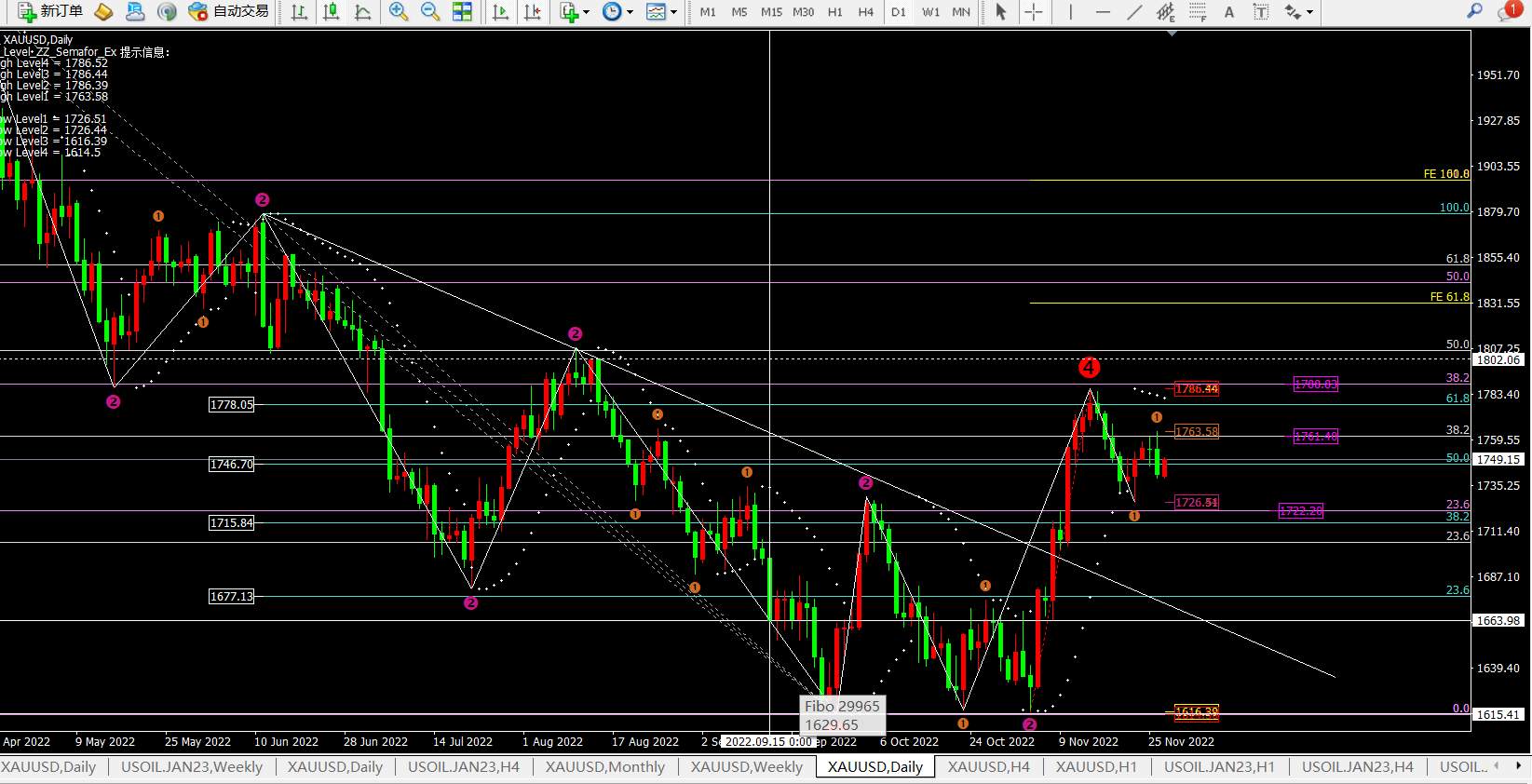Image resolution: width=1532 pixels, height=784 pixels.
Task: Zoom in on the chart
Action: tap(399, 12)
